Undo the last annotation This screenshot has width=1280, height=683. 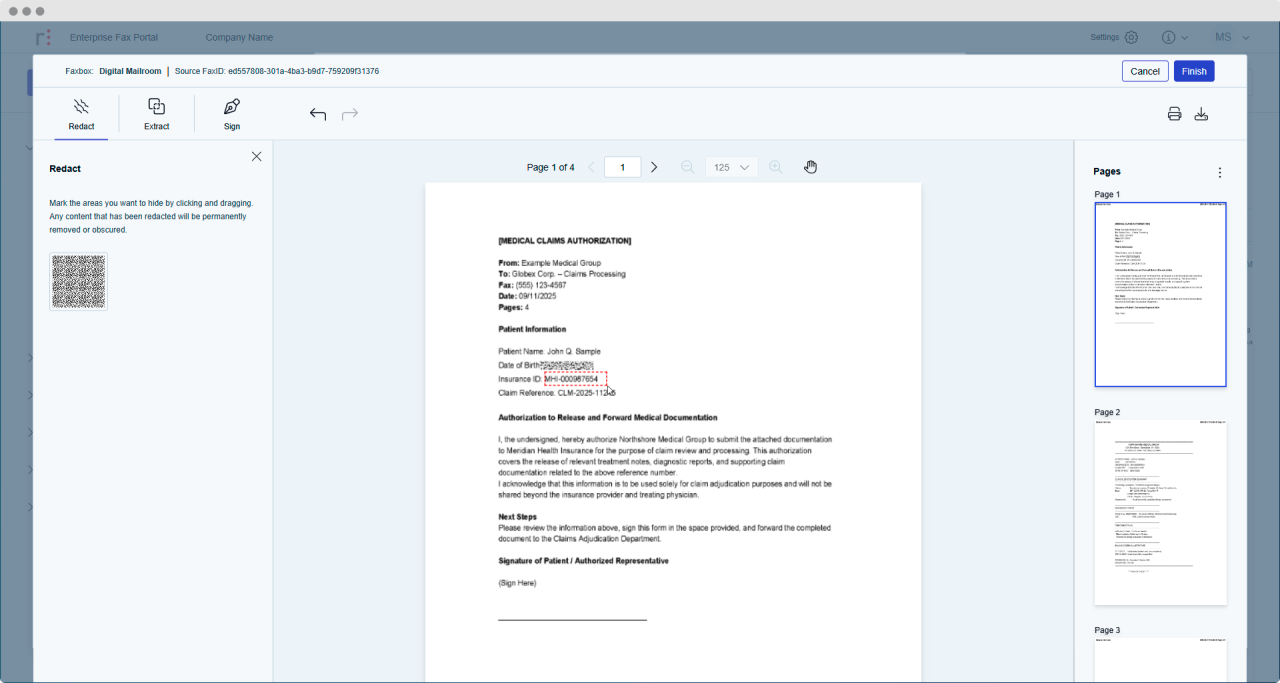point(317,113)
